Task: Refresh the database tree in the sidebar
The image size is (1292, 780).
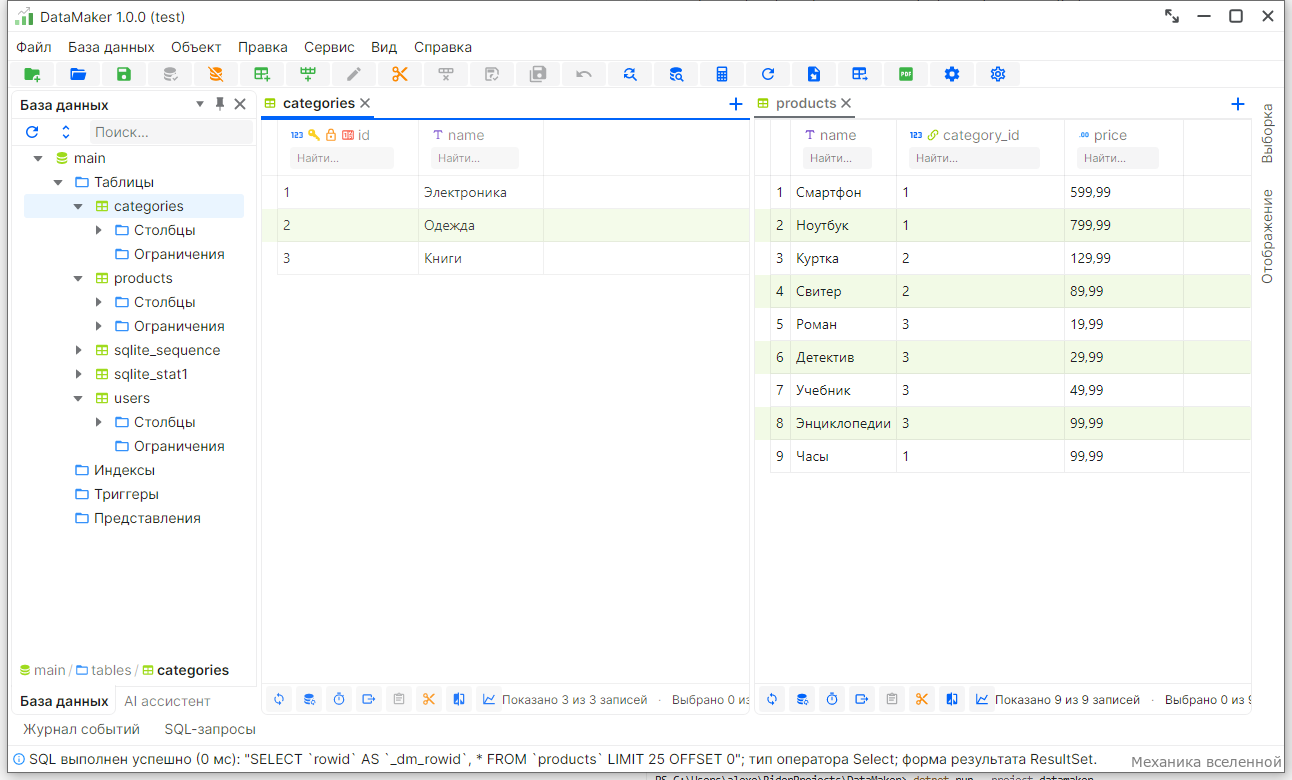Action: click(32, 132)
